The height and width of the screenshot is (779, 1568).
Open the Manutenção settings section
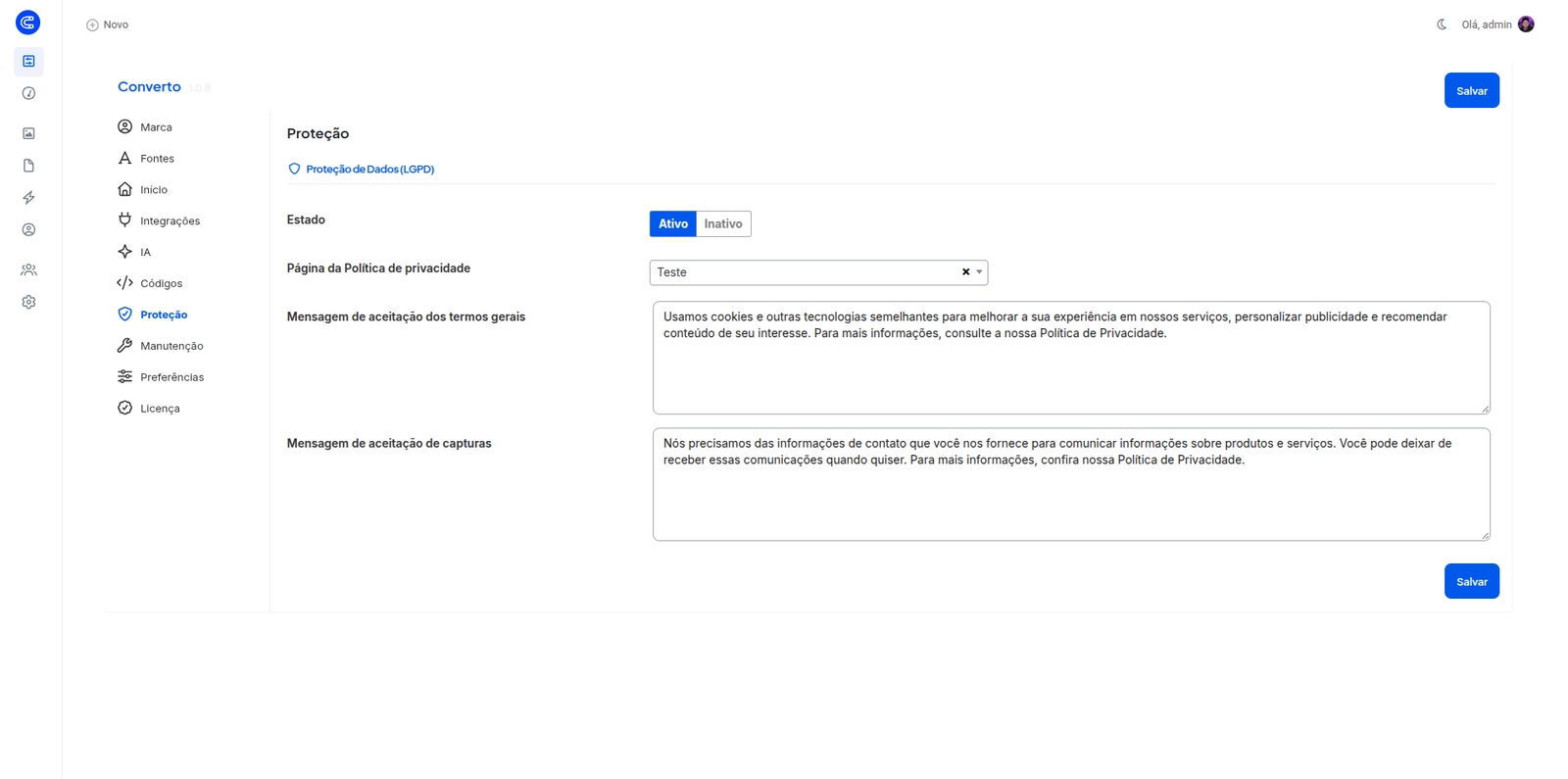point(161,346)
